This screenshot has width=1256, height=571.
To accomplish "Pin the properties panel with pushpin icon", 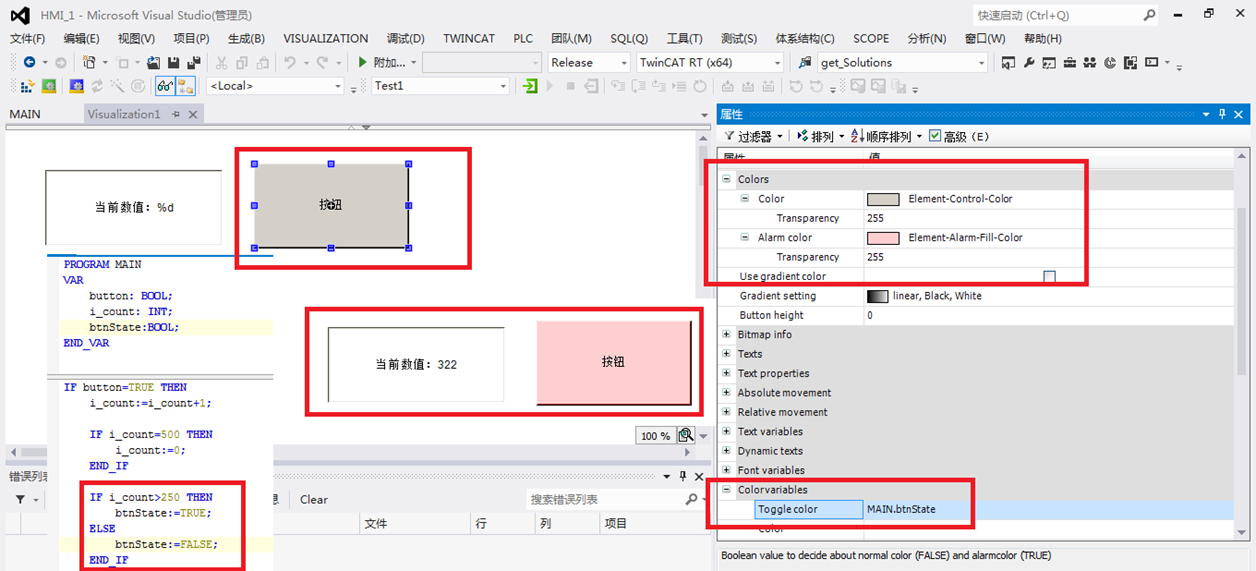I will pos(1222,114).
